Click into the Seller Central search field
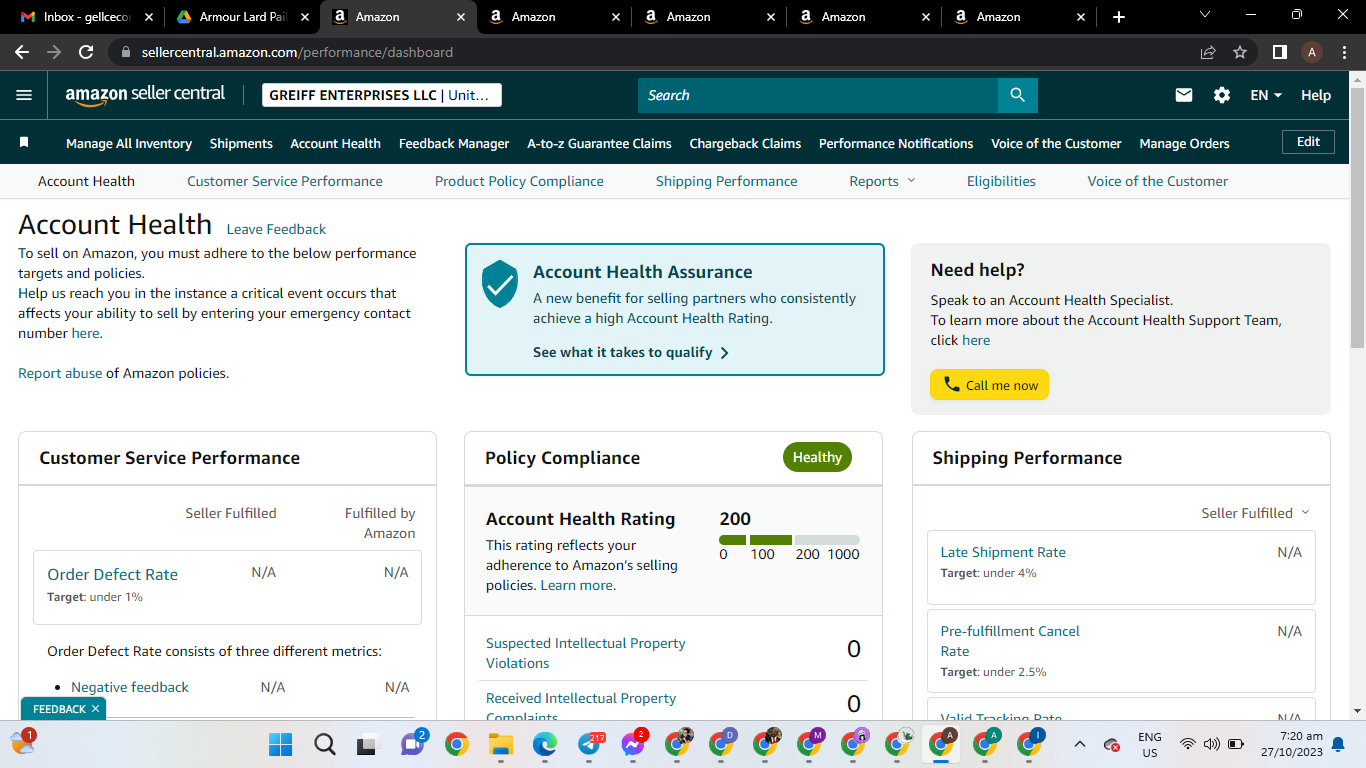Screen dimensions: 1366x768 click(818, 95)
